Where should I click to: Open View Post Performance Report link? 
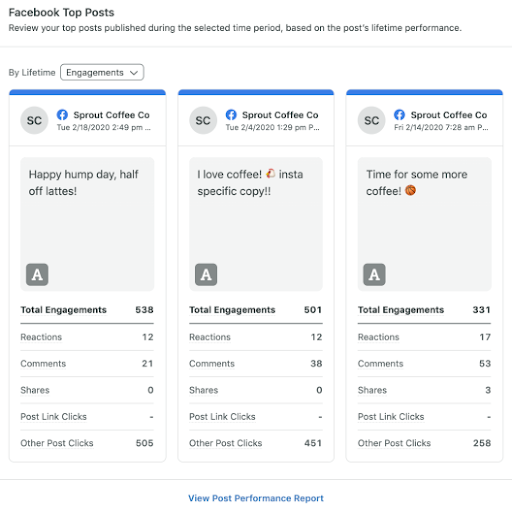(x=256, y=498)
